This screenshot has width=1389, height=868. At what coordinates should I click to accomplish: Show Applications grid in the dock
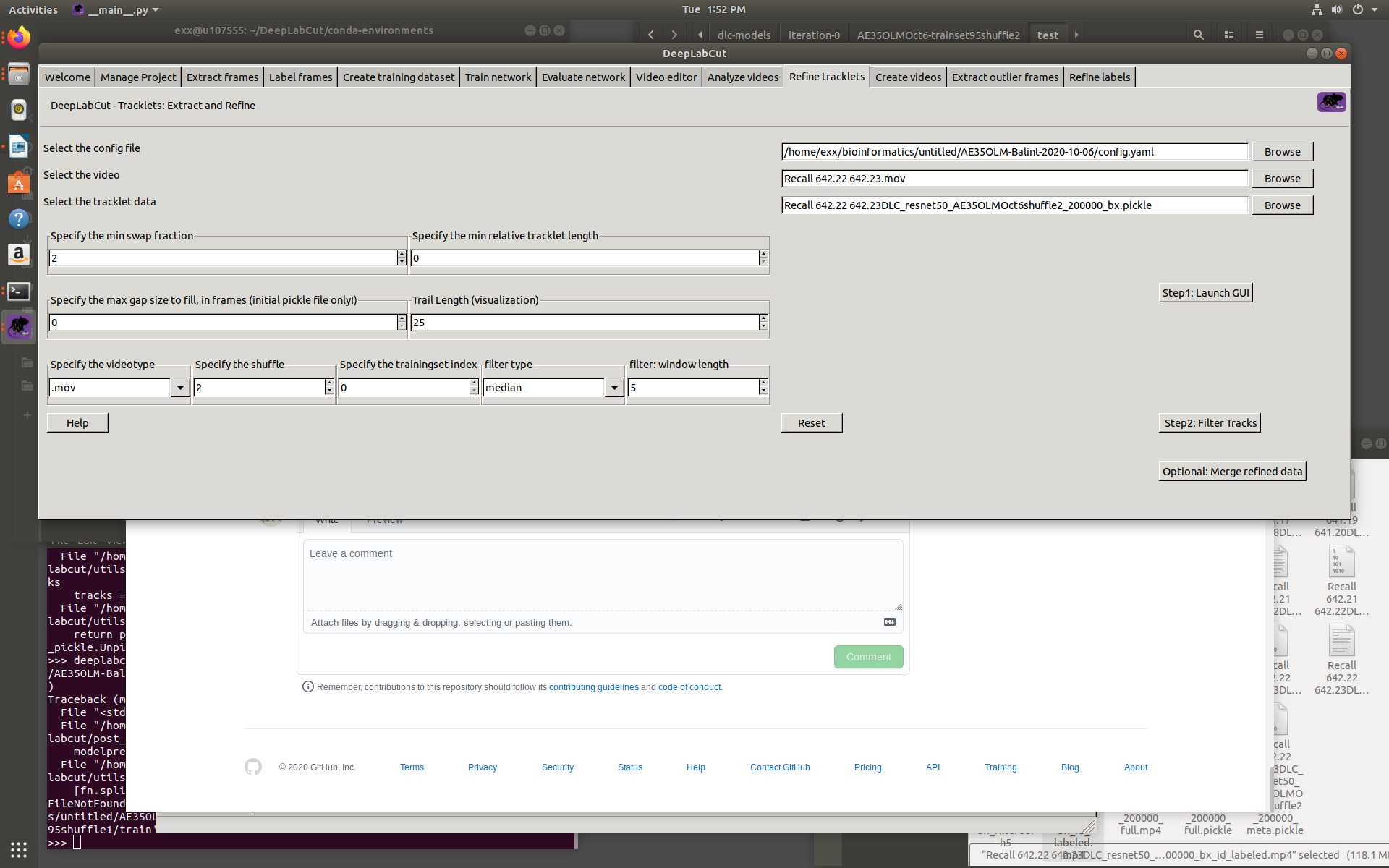click(x=19, y=849)
